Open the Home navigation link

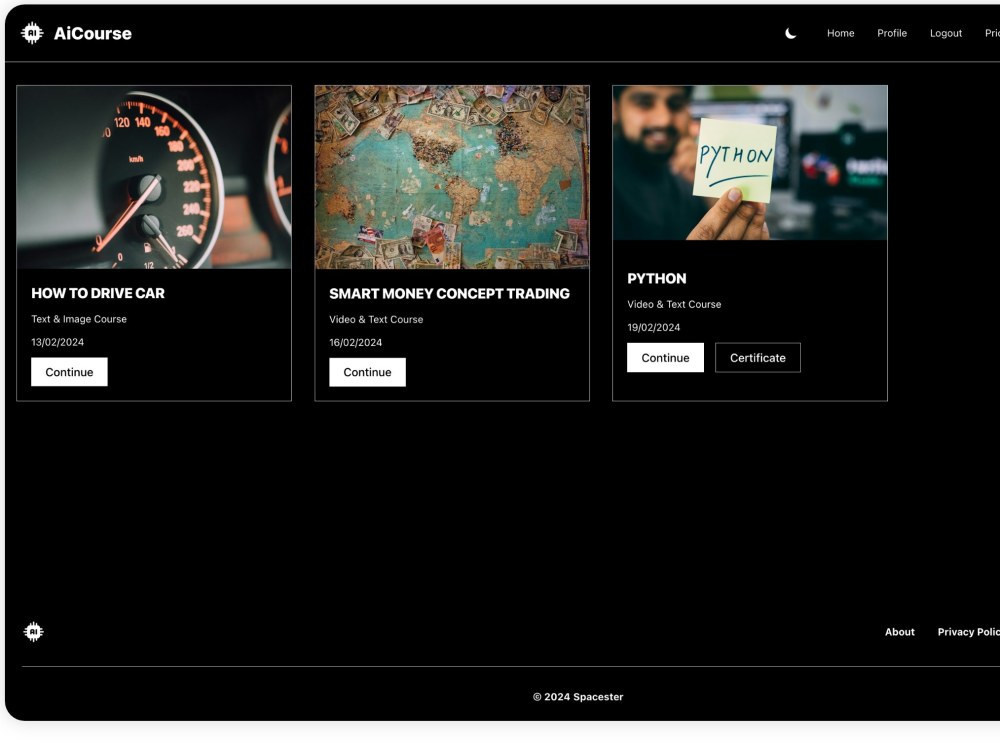click(840, 33)
